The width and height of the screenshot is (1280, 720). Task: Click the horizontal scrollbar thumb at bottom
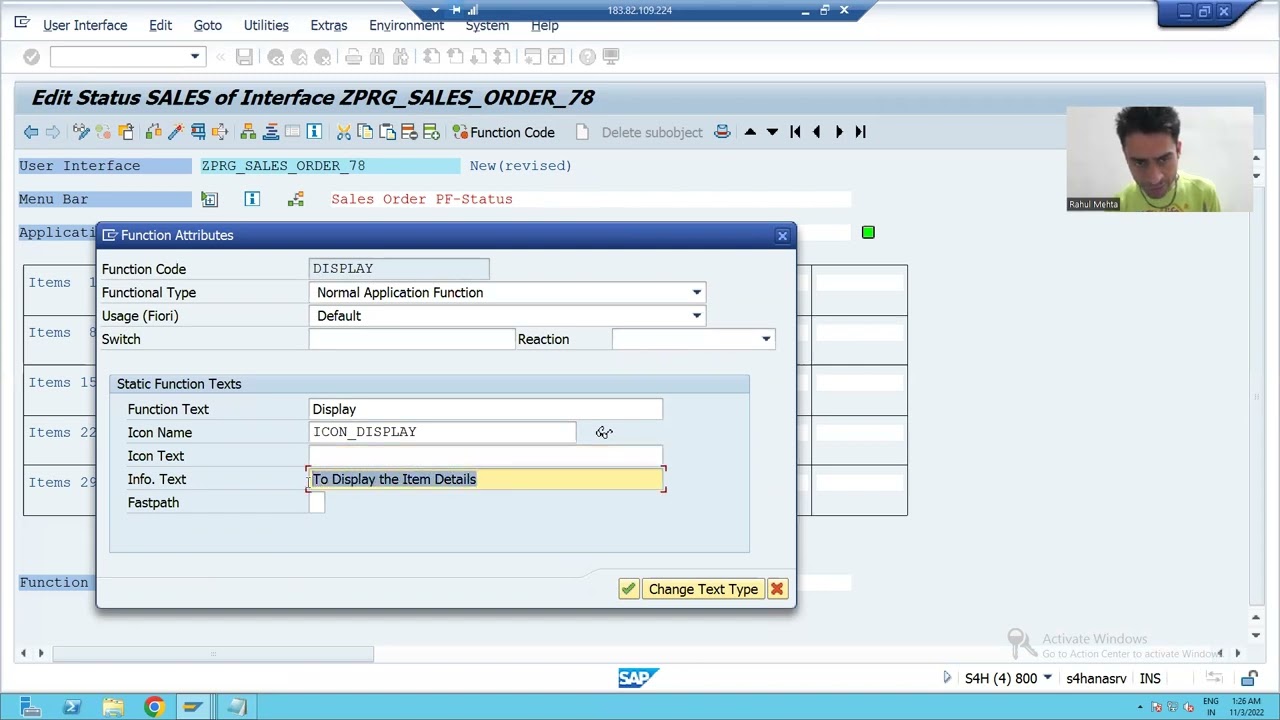213,654
